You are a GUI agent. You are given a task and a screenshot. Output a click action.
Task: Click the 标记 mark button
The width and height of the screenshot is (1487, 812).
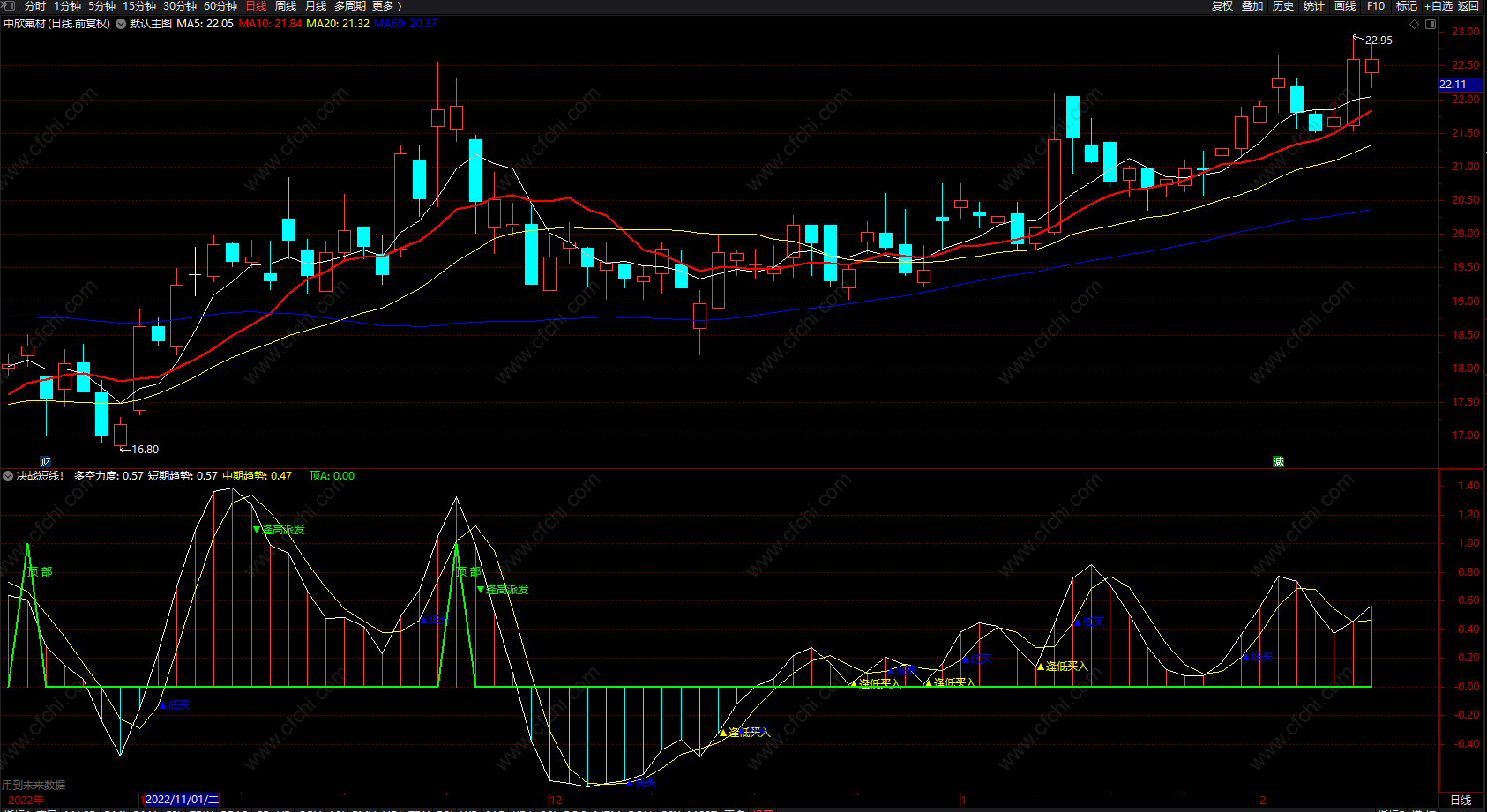click(x=1407, y=6)
